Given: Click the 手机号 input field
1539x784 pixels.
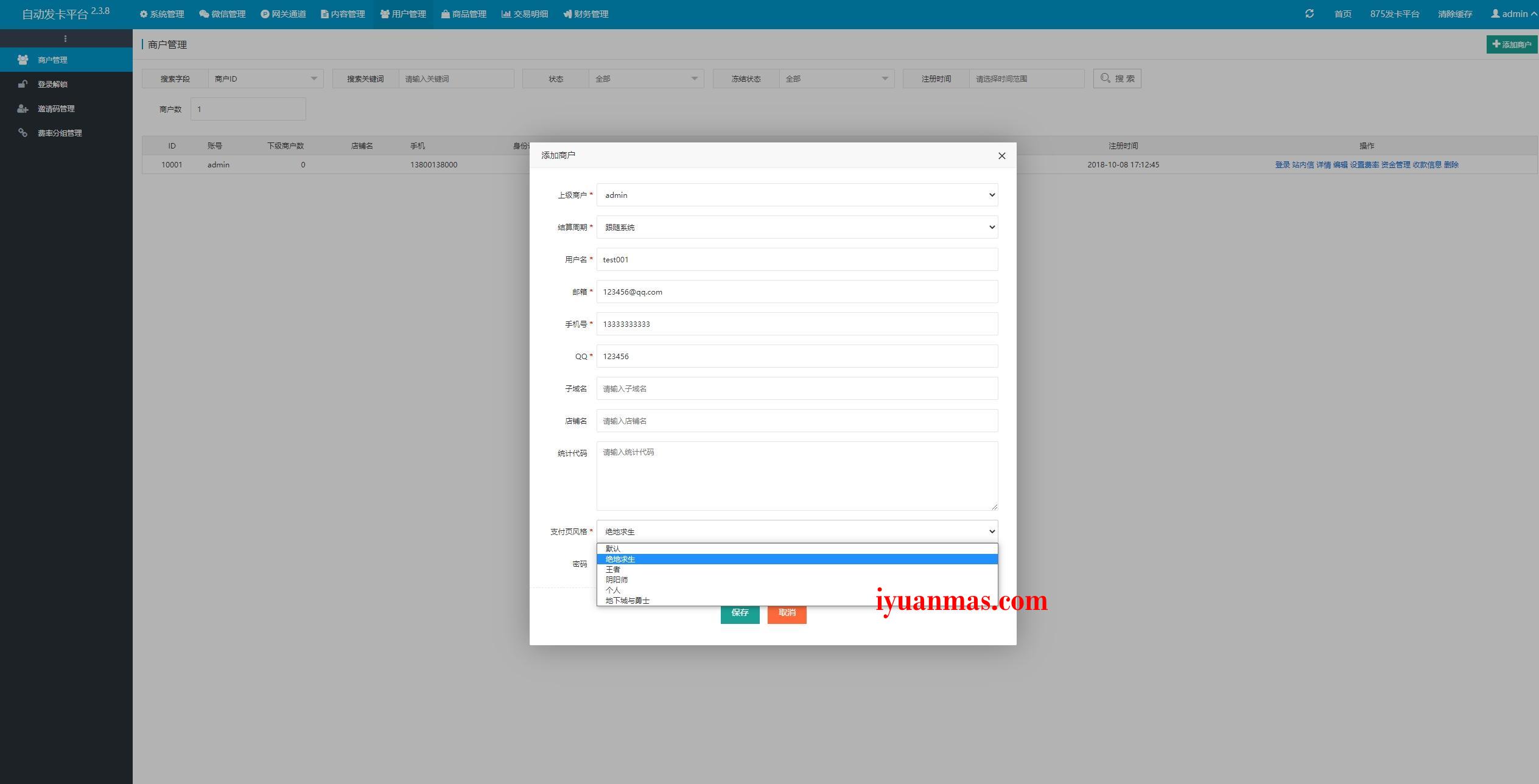Looking at the screenshot, I should coord(797,324).
